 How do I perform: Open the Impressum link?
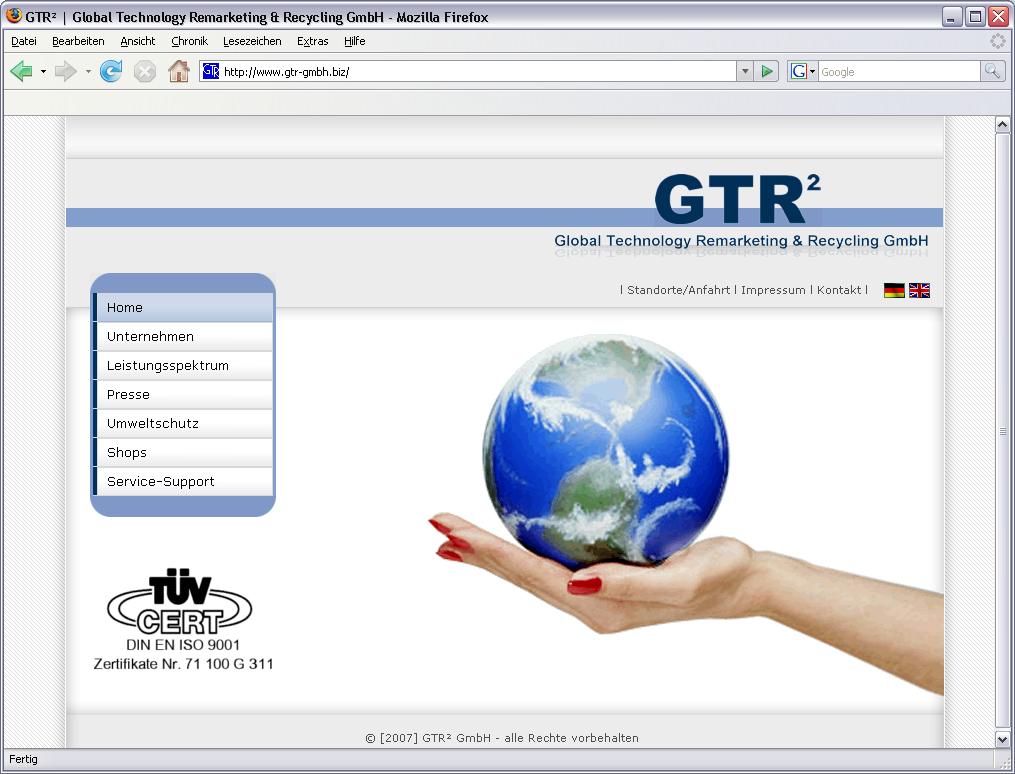point(773,290)
